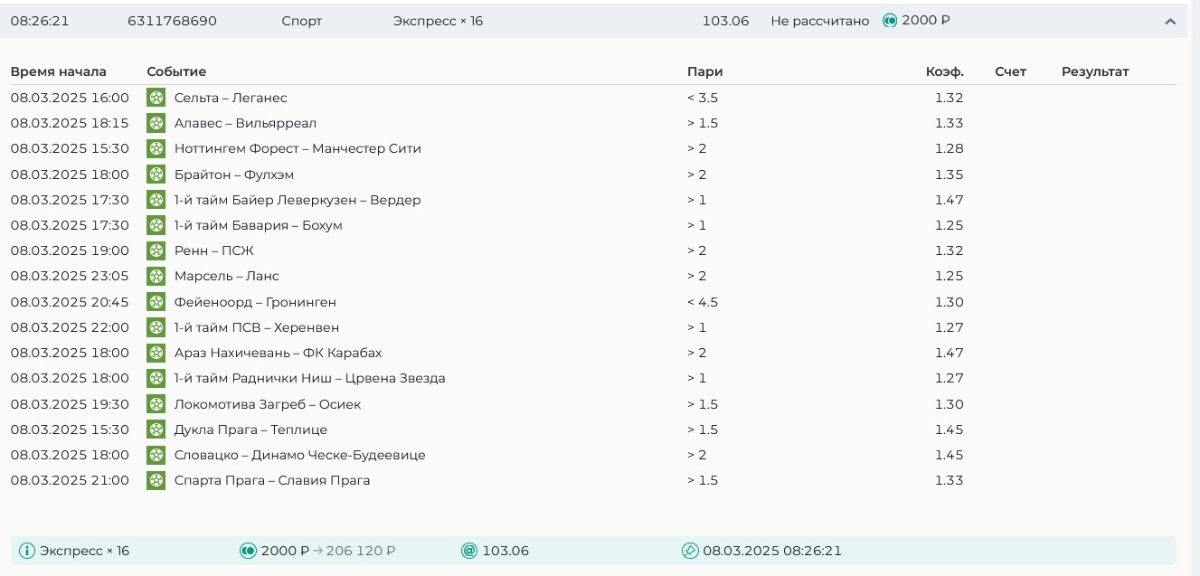This screenshot has width=1200, height=576.
Task: Click the info icon beside Экспресс × 16 in footer
Action: point(27,551)
